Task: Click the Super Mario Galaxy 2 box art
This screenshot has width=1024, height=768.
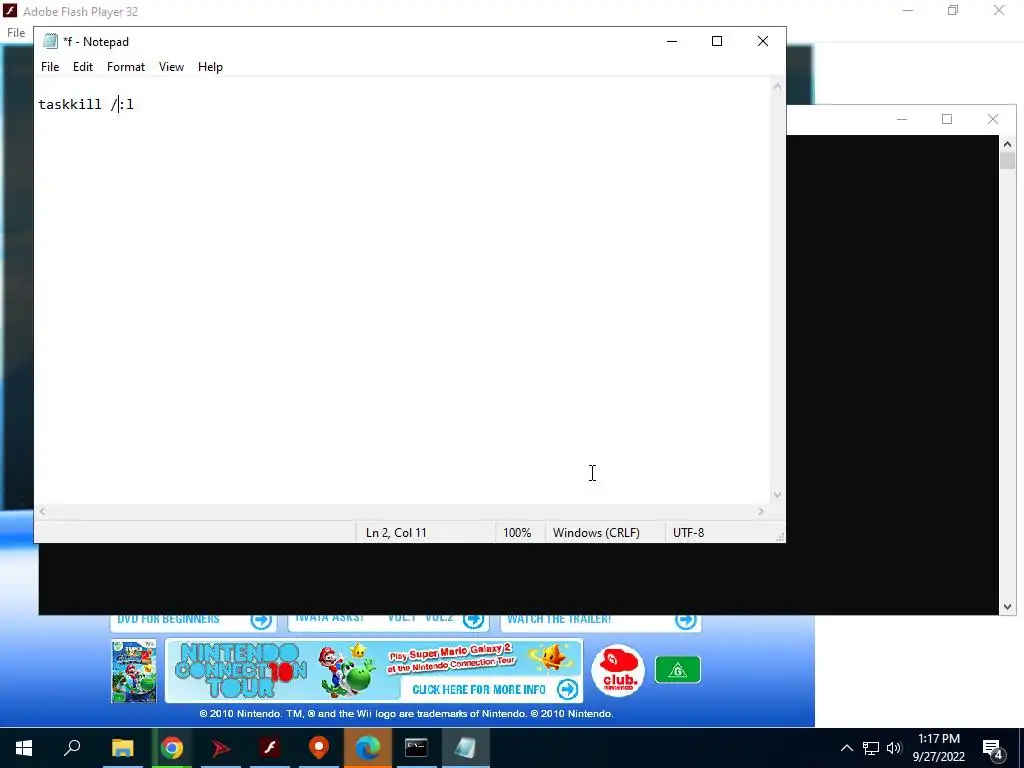Action: tap(134, 671)
